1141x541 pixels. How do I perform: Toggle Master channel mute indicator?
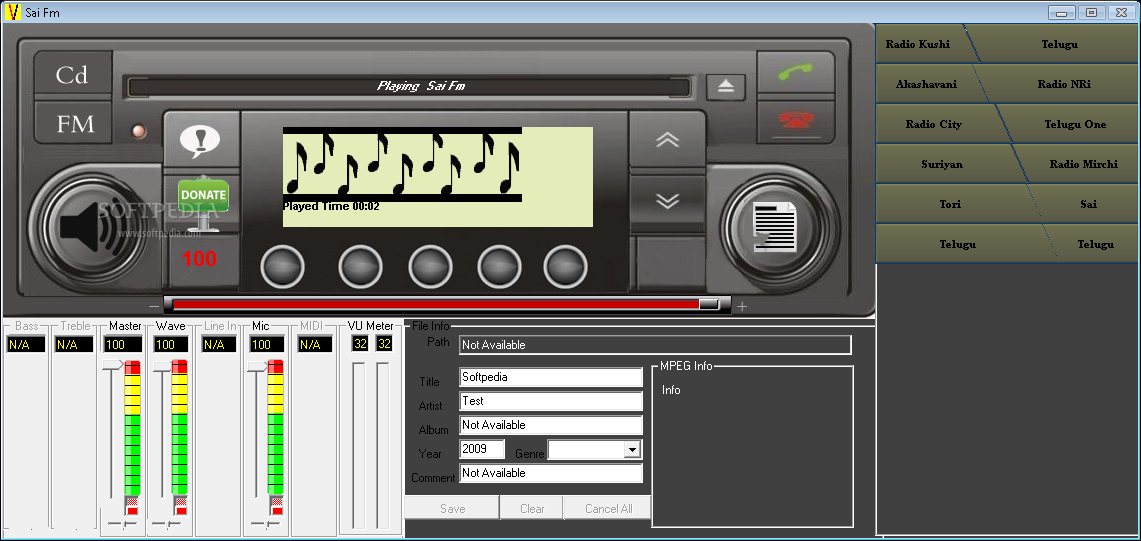click(x=132, y=506)
